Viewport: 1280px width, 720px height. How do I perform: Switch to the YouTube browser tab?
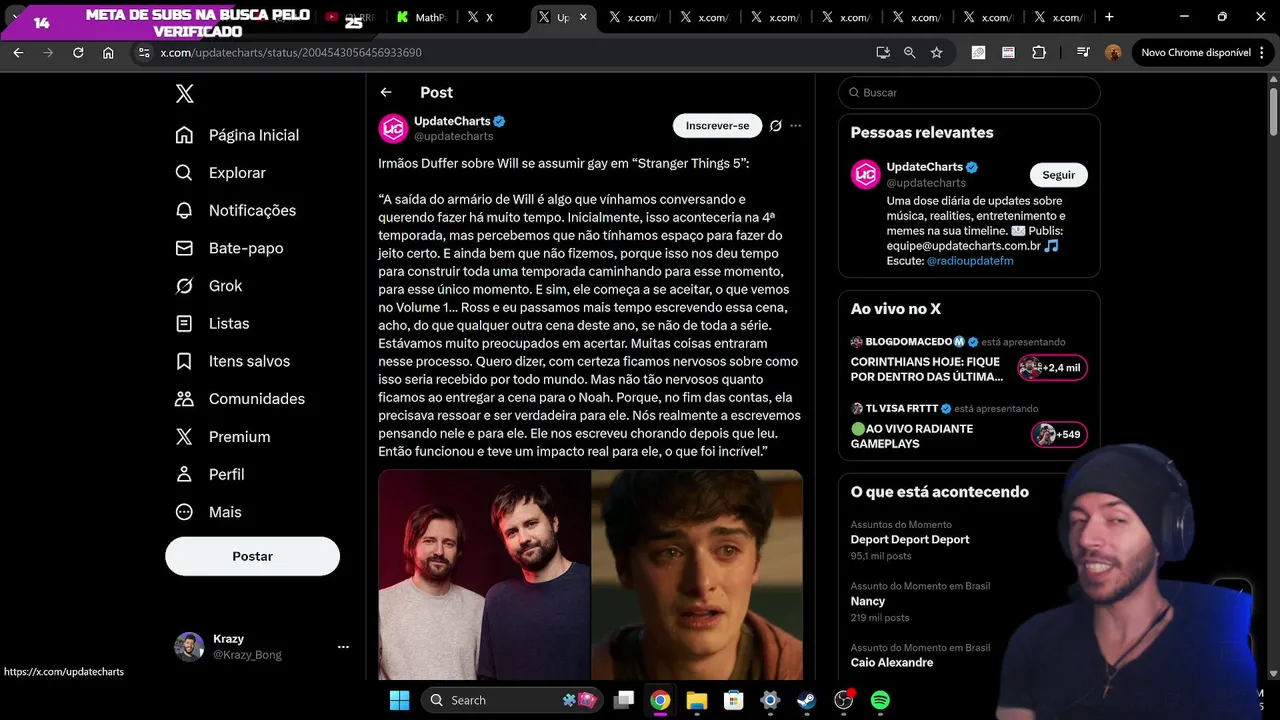350,17
